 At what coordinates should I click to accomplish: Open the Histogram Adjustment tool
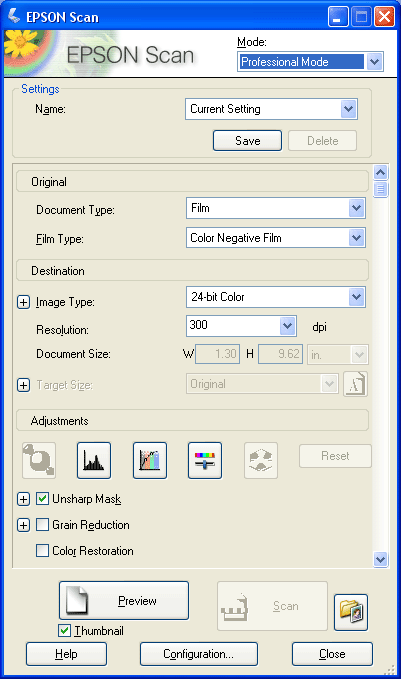[x=94, y=460]
